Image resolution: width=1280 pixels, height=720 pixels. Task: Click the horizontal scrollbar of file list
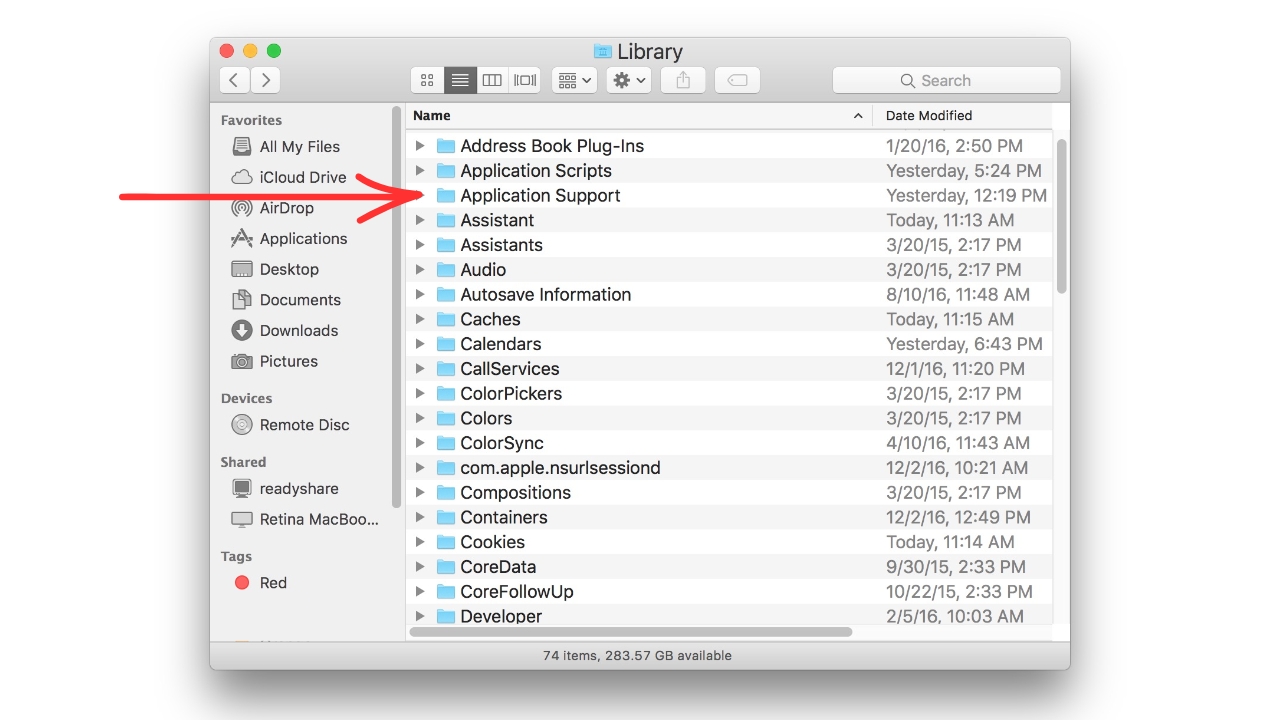pos(631,632)
